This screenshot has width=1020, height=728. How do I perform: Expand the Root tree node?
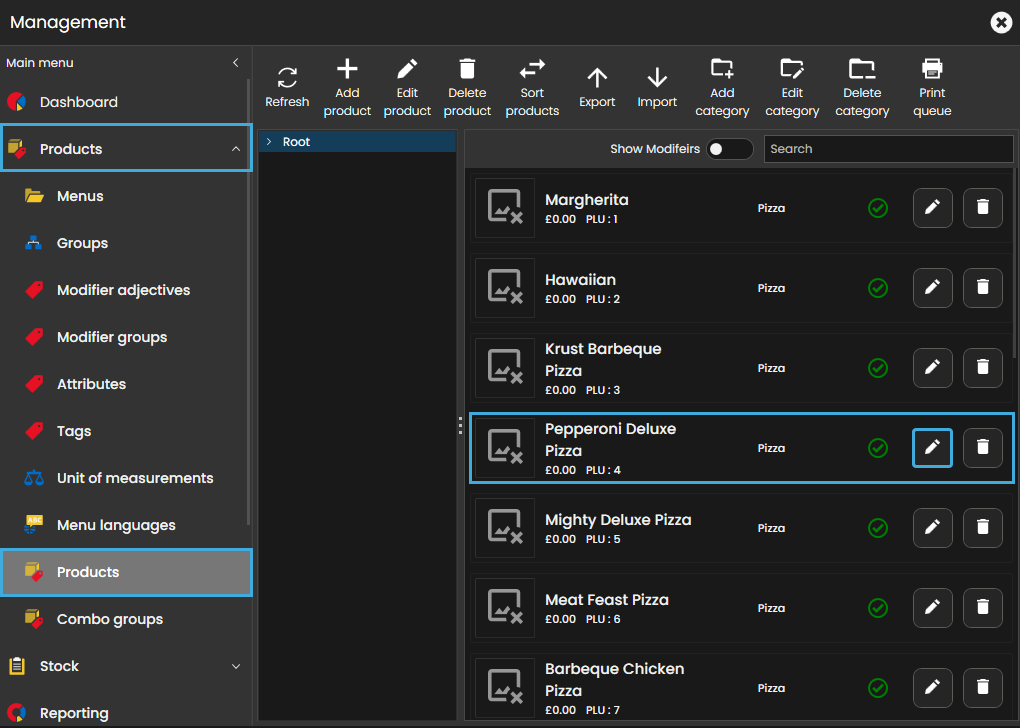269,142
